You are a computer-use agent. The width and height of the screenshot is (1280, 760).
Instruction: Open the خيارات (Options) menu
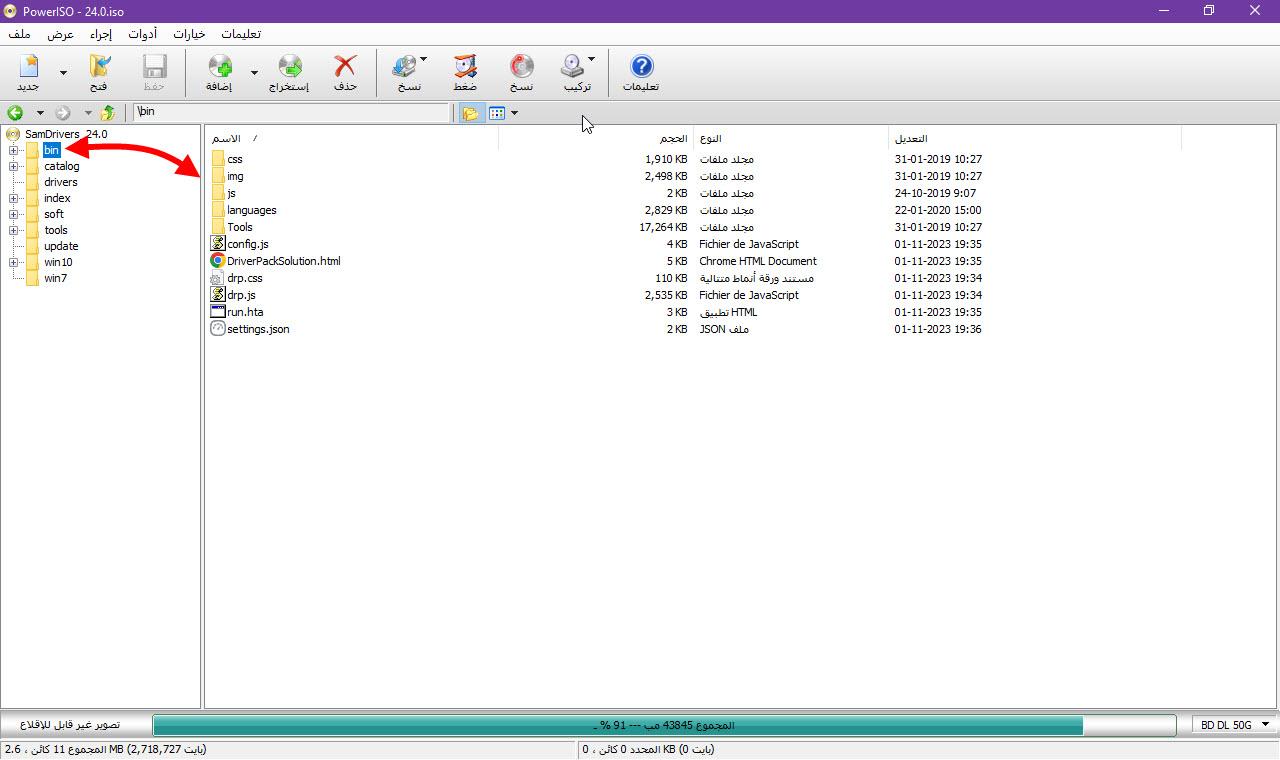[189, 34]
